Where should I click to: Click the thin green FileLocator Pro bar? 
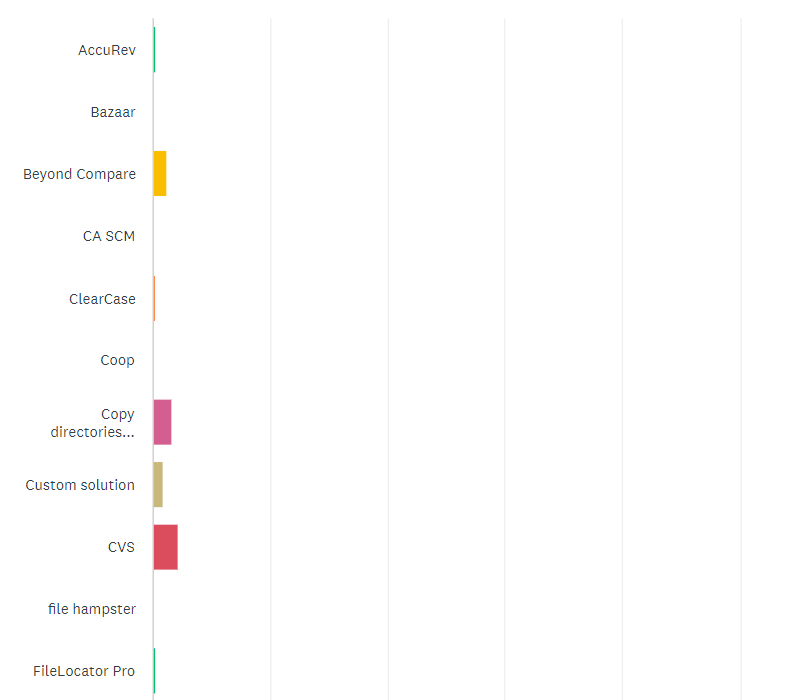(155, 671)
